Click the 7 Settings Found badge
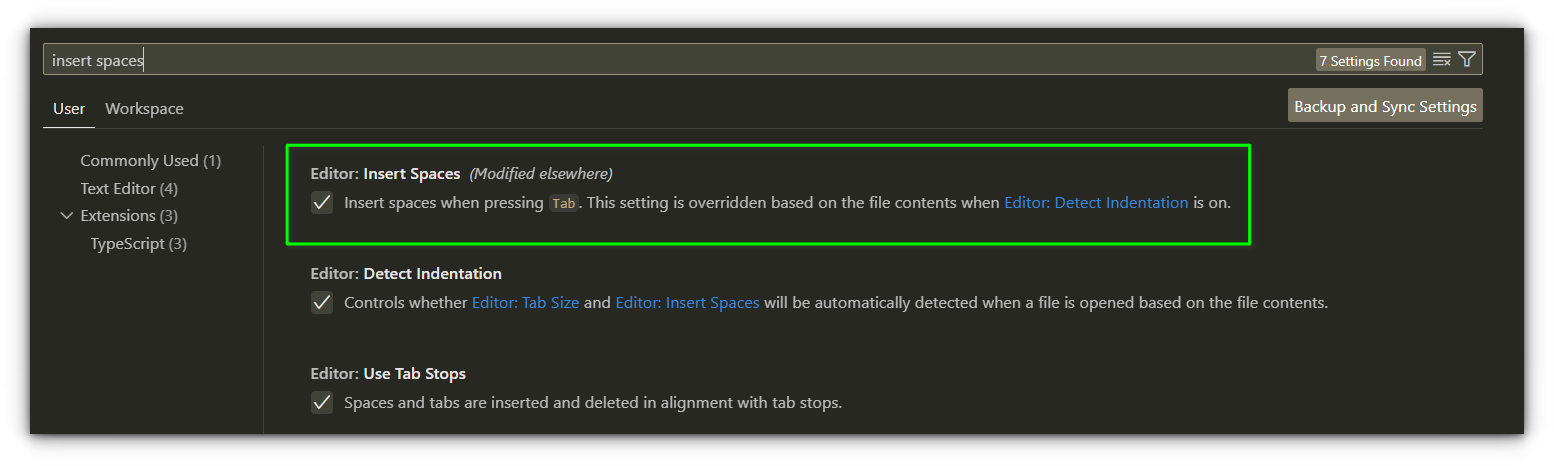1554x466 pixels. point(1370,61)
